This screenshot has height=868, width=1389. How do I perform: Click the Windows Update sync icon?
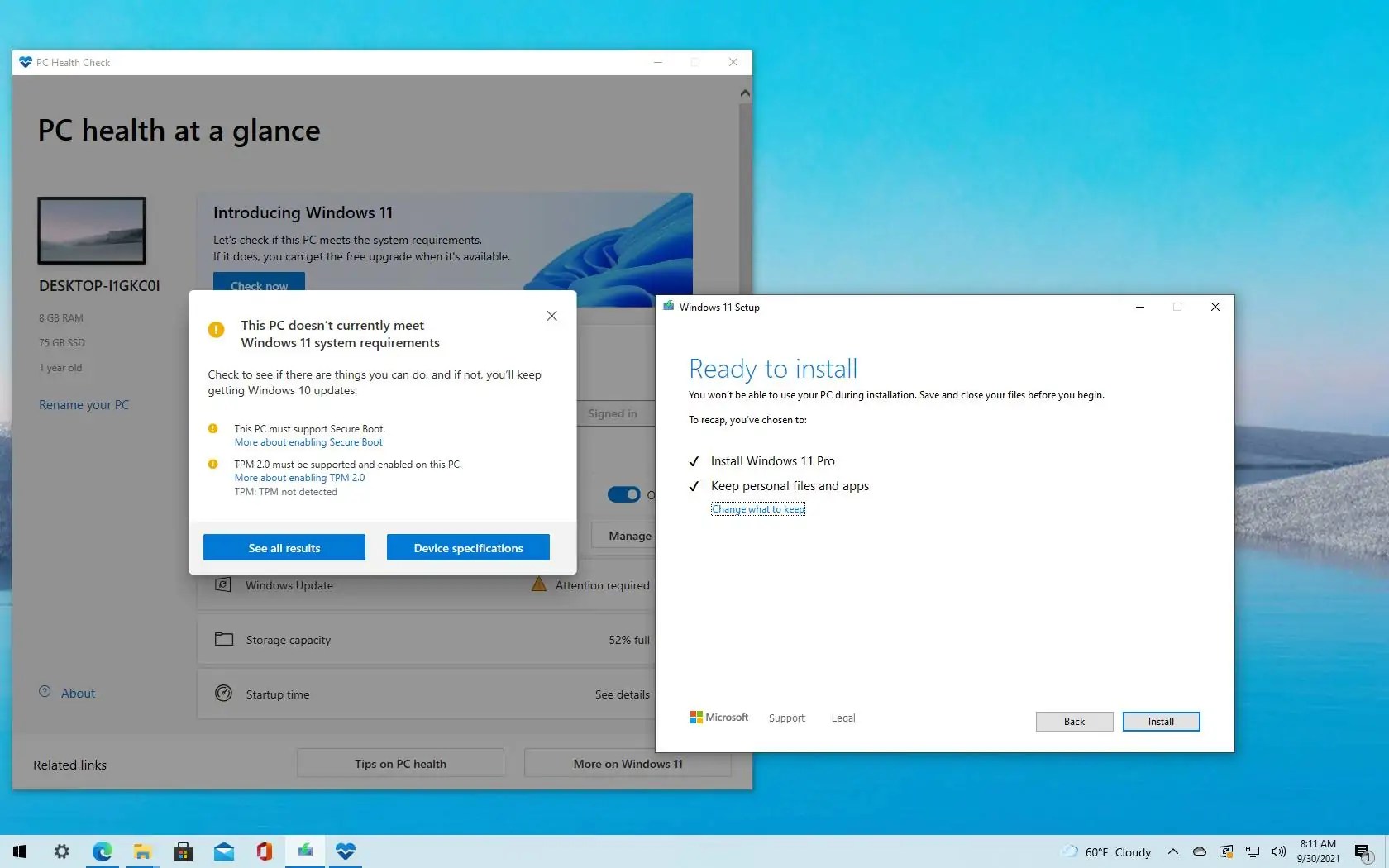click(223, 584)
